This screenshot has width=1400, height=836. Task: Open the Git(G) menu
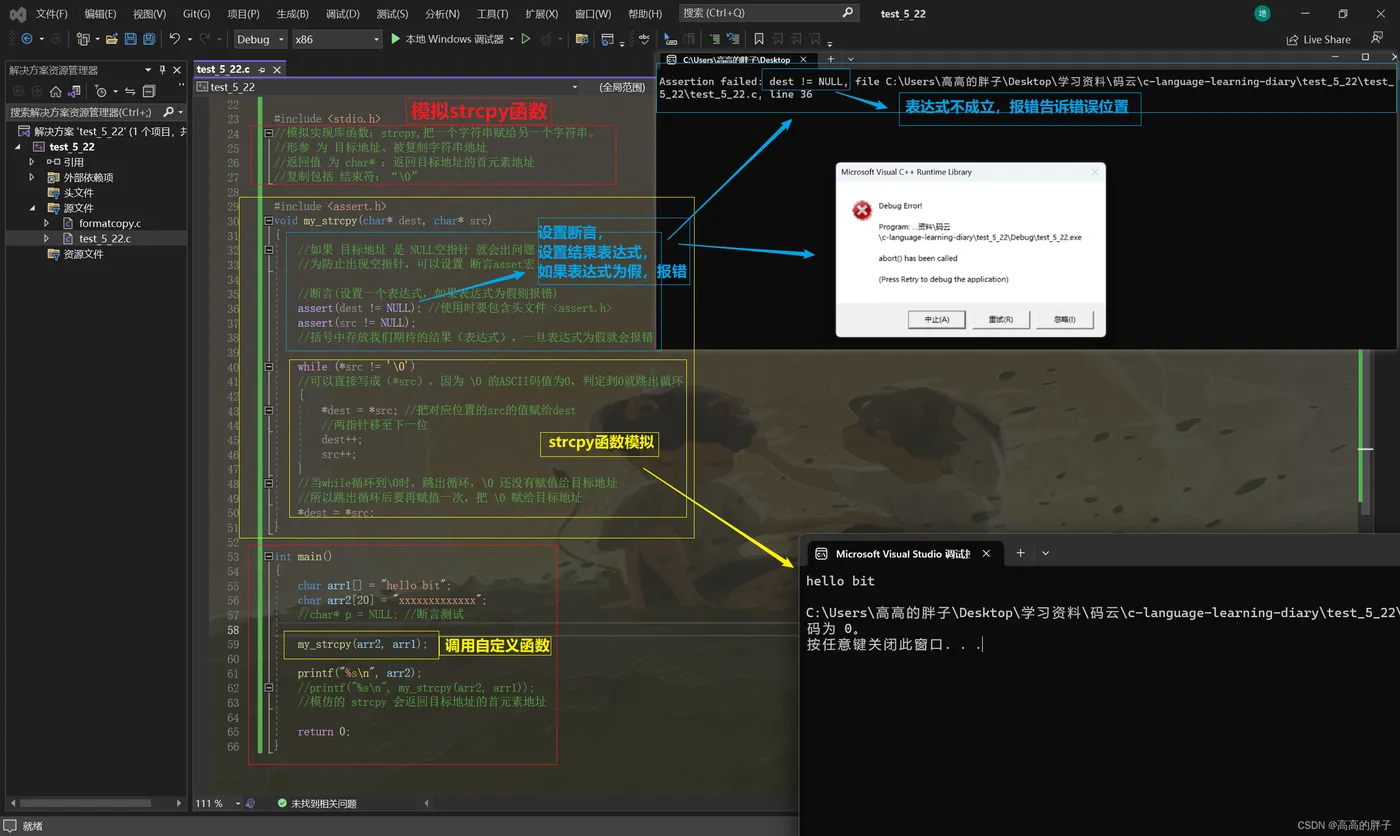pyautogui.click(x=197, y=13)
